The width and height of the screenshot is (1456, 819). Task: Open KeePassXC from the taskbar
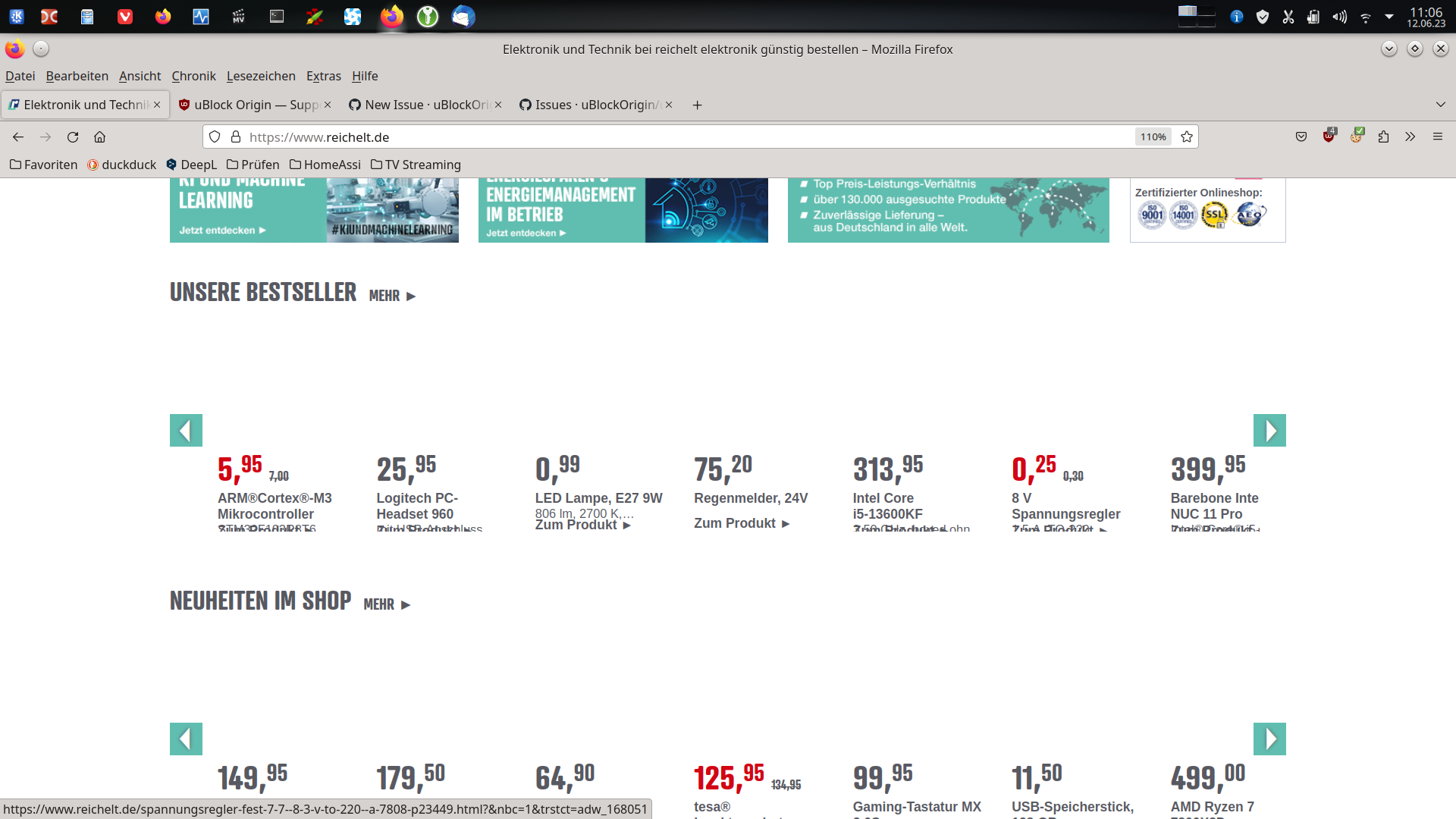click(x=427, y=17)
